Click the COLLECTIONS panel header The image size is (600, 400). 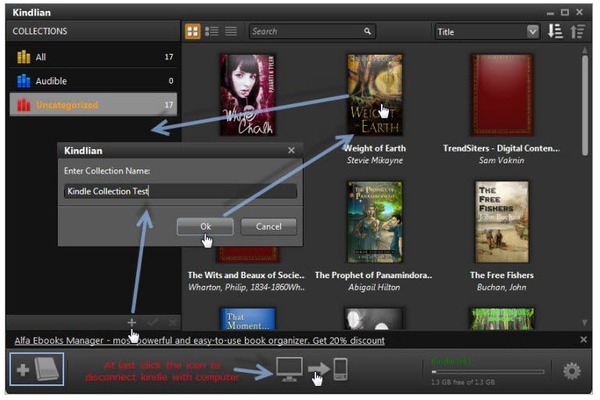click(93, 31)
